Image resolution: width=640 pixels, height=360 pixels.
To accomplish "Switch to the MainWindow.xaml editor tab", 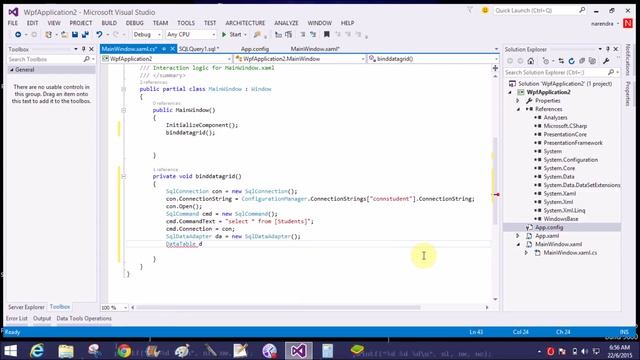I will pos(315,49).
